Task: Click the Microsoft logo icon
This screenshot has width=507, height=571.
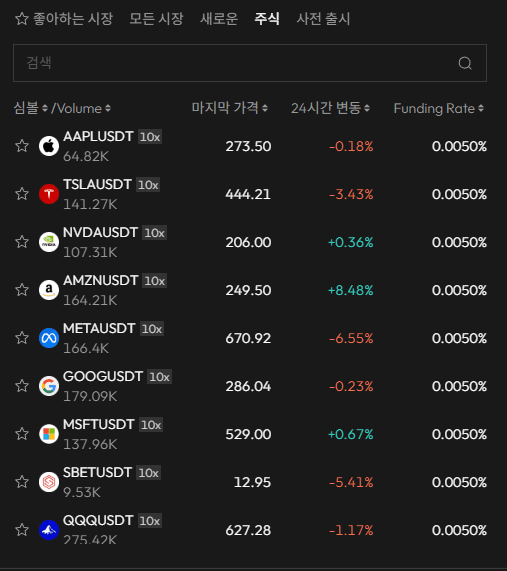Action: (x=49, y=434)
